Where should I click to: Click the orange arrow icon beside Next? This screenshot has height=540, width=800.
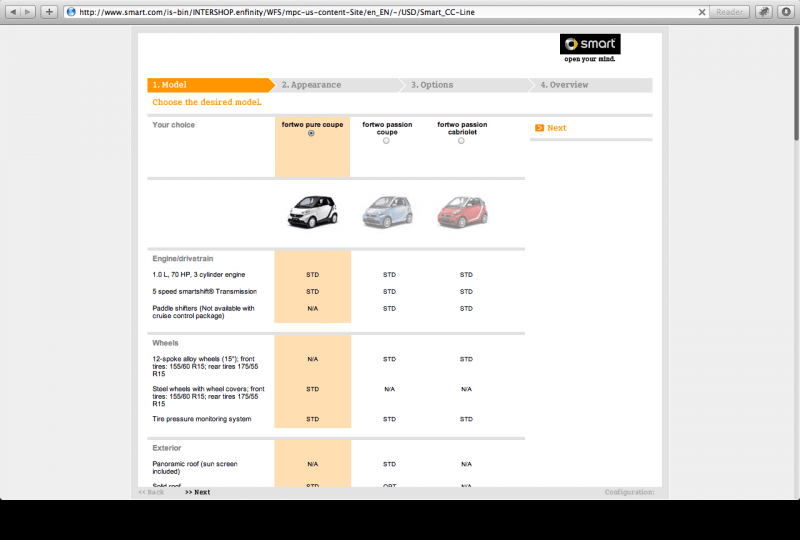pos(539,128)
